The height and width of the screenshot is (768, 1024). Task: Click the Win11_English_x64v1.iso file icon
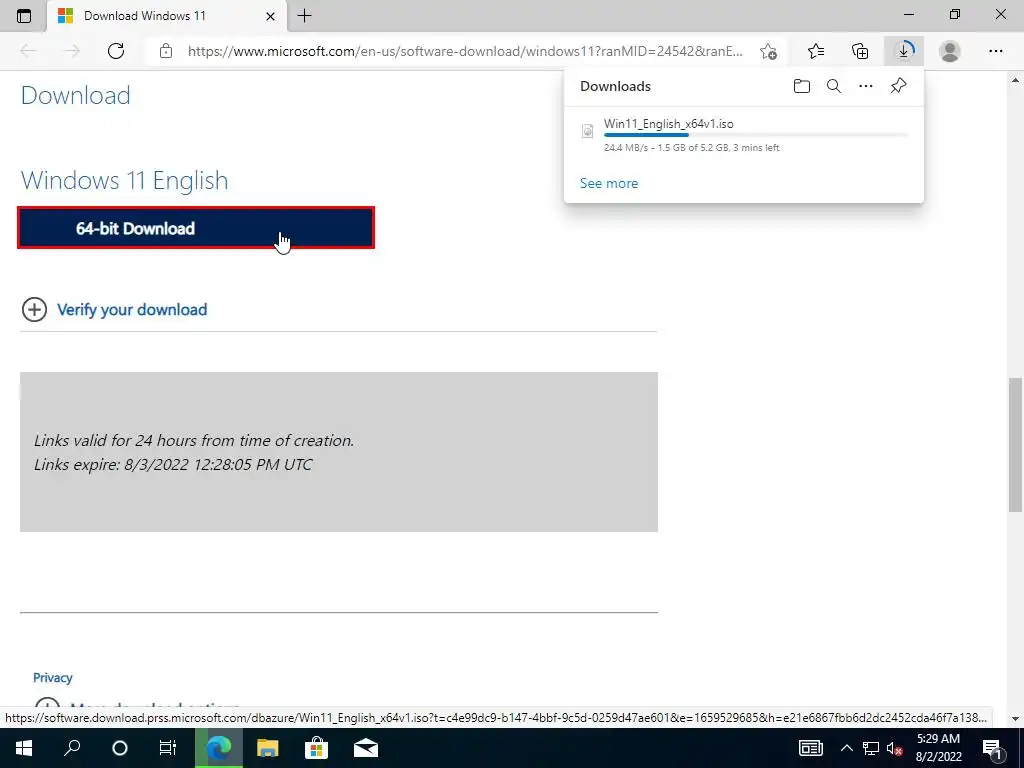click(587, 131)
